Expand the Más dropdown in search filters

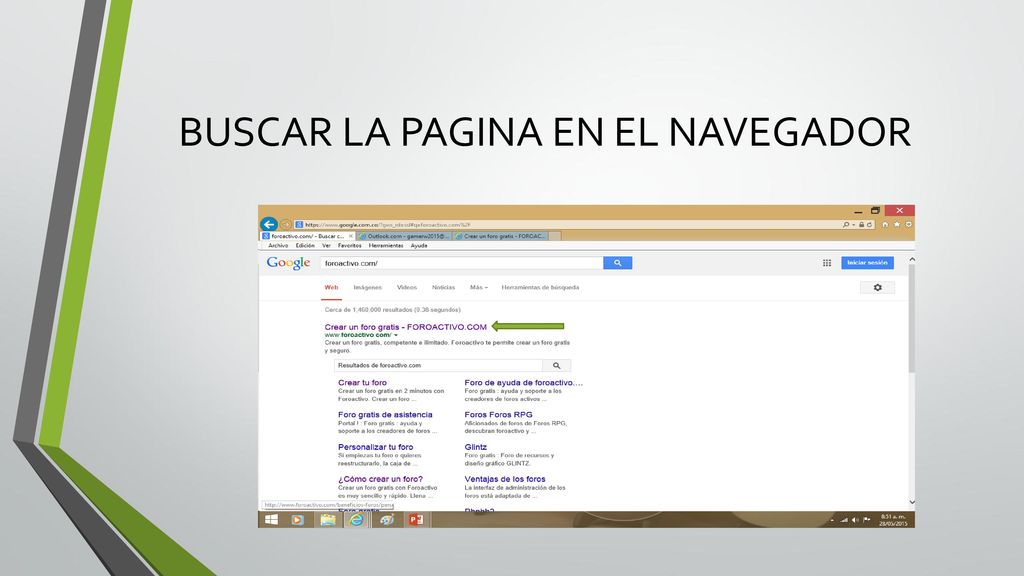tap(479, 287)
